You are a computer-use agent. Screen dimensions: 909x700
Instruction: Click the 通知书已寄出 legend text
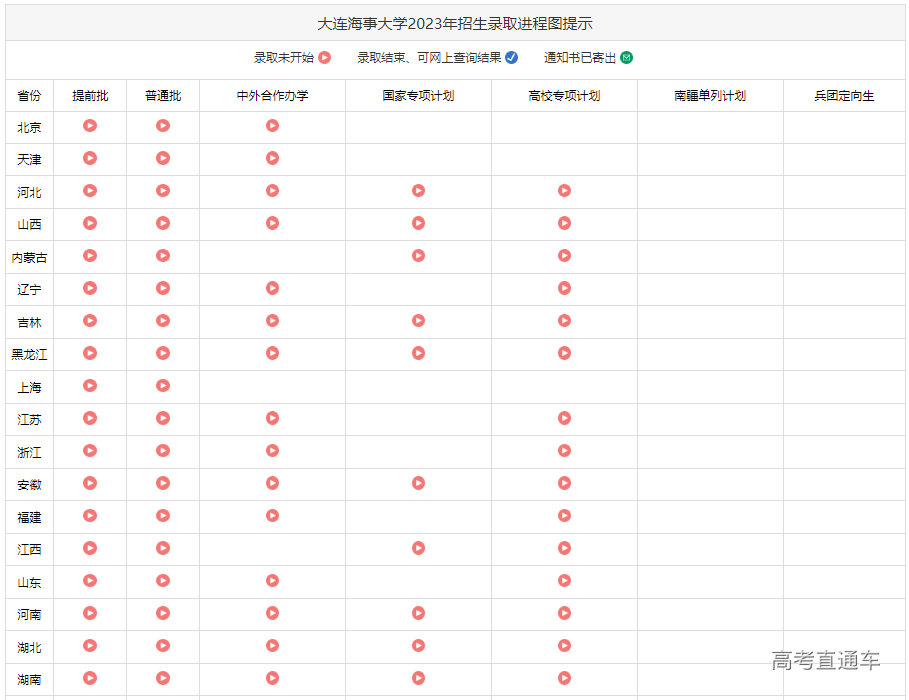578,58
